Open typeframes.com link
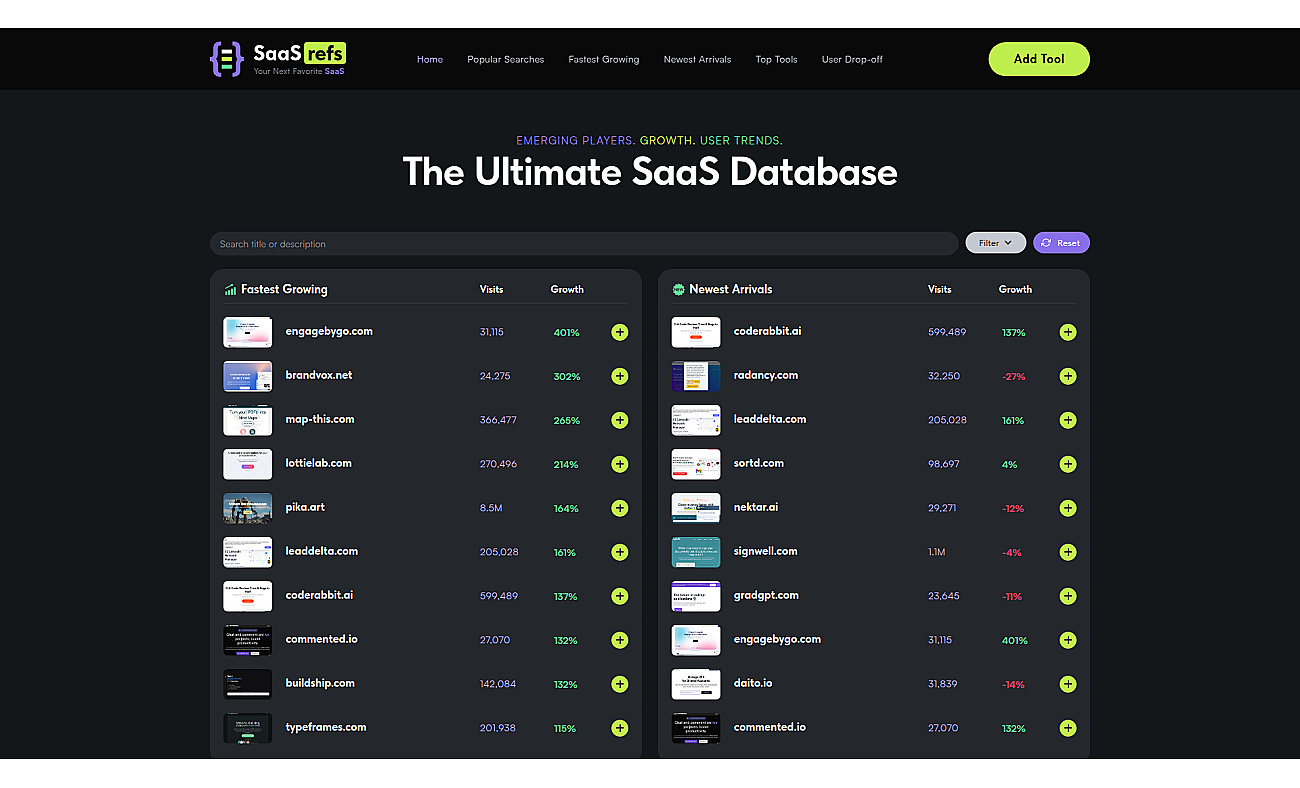 (x=326, y=727)
